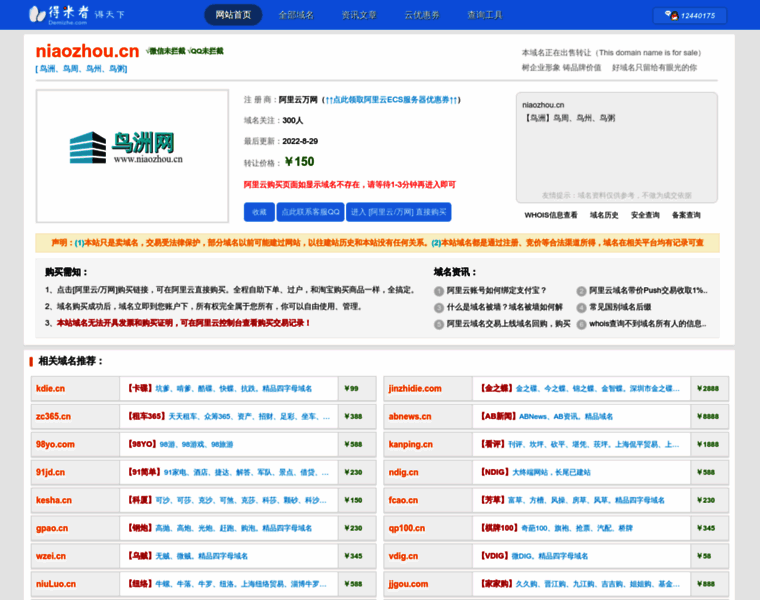Open domain vdig.cn
The height and width of the screenshot is (600, 760).
[x=403, y=556]
